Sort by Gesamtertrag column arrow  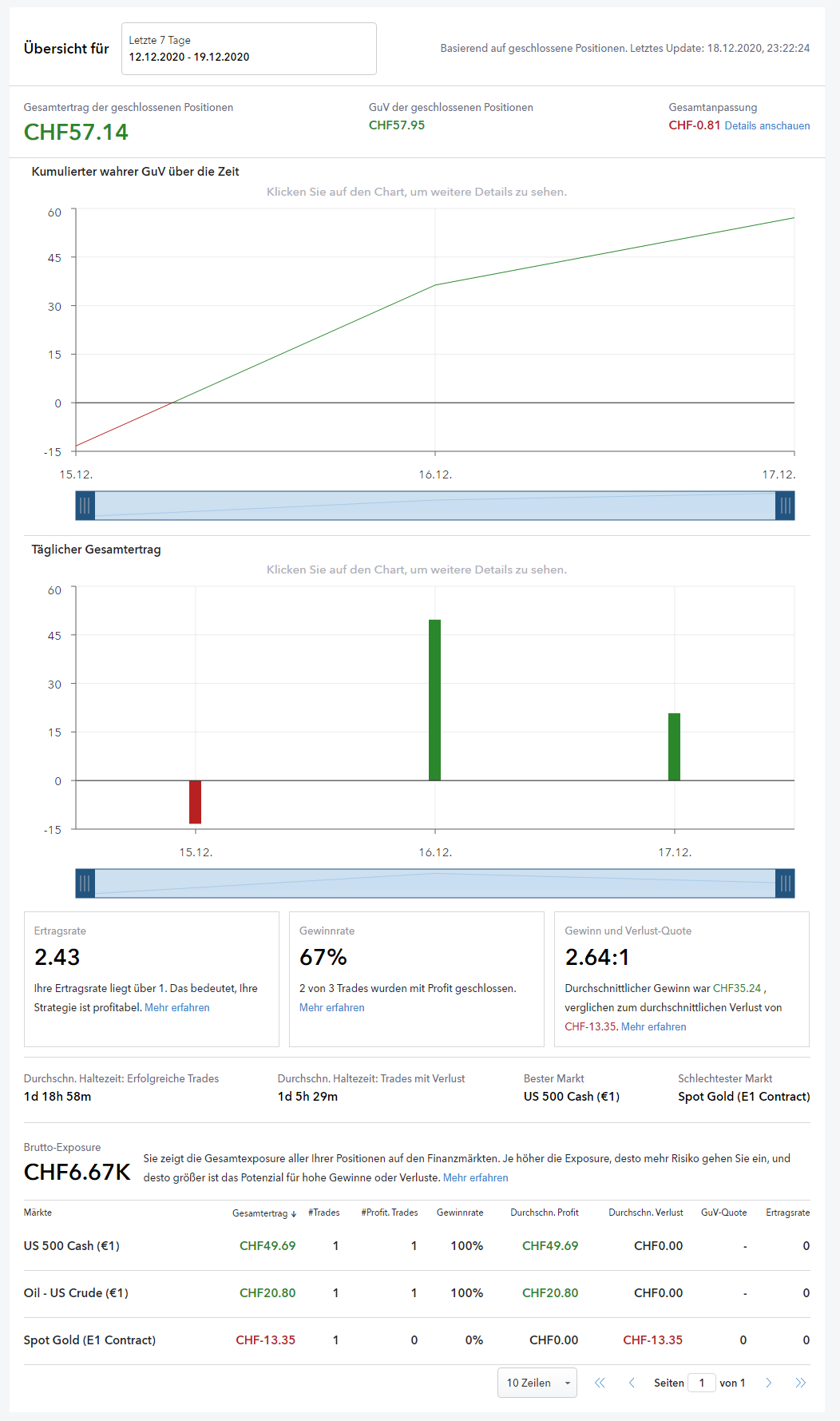click(x=294, y=1214)
